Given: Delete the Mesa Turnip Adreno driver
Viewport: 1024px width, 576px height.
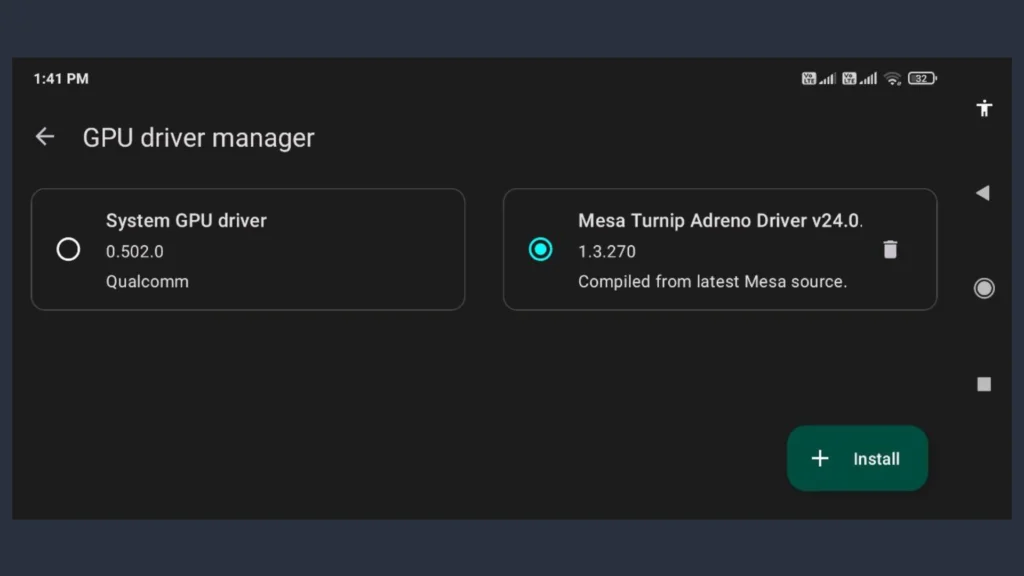Looking at the screenshot, I should coord(890,250).
